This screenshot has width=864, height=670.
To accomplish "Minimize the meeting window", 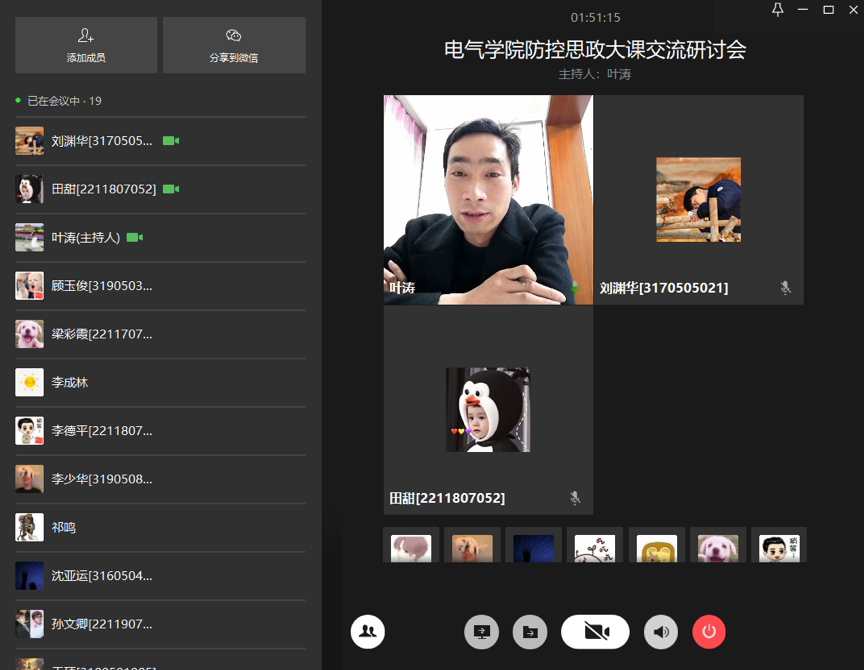I will [x=803, y=10].
